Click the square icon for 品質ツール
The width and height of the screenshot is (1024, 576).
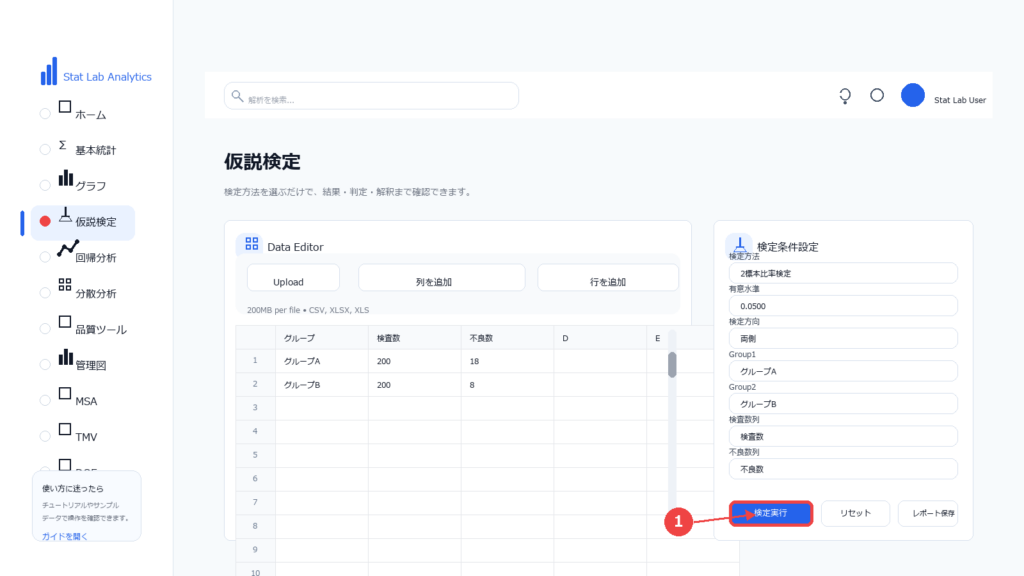pyautogui.click(x=65, y=322)
